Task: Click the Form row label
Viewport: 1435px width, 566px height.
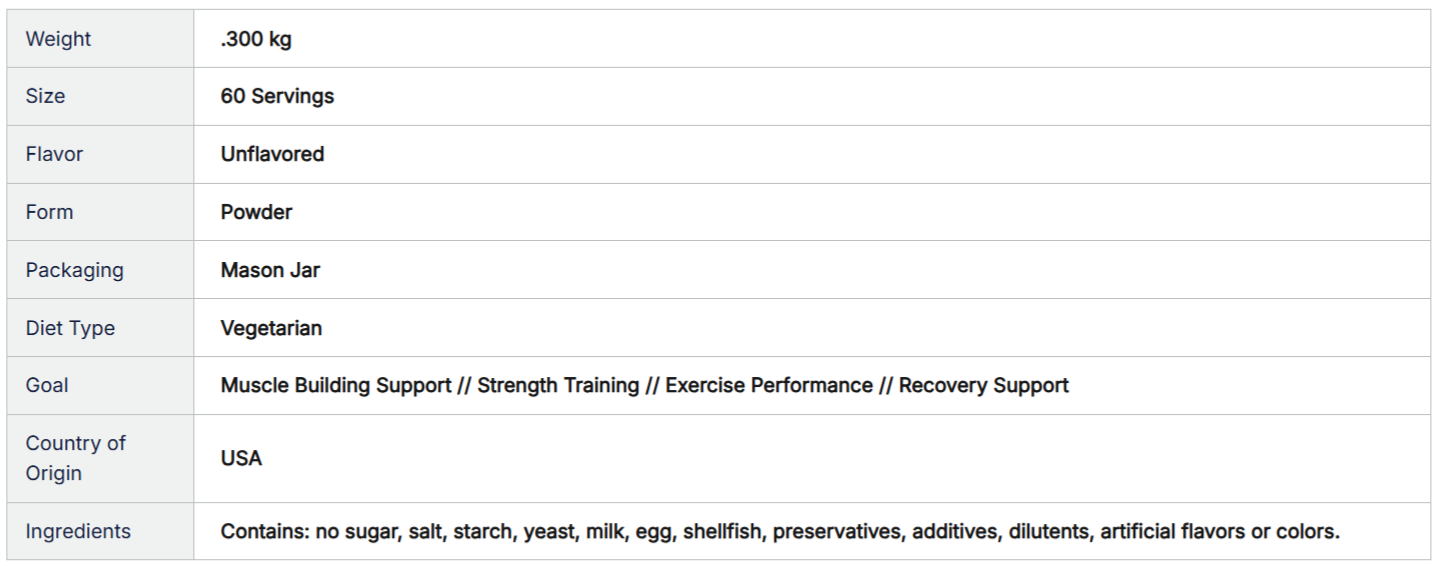Action: [49, 212]
